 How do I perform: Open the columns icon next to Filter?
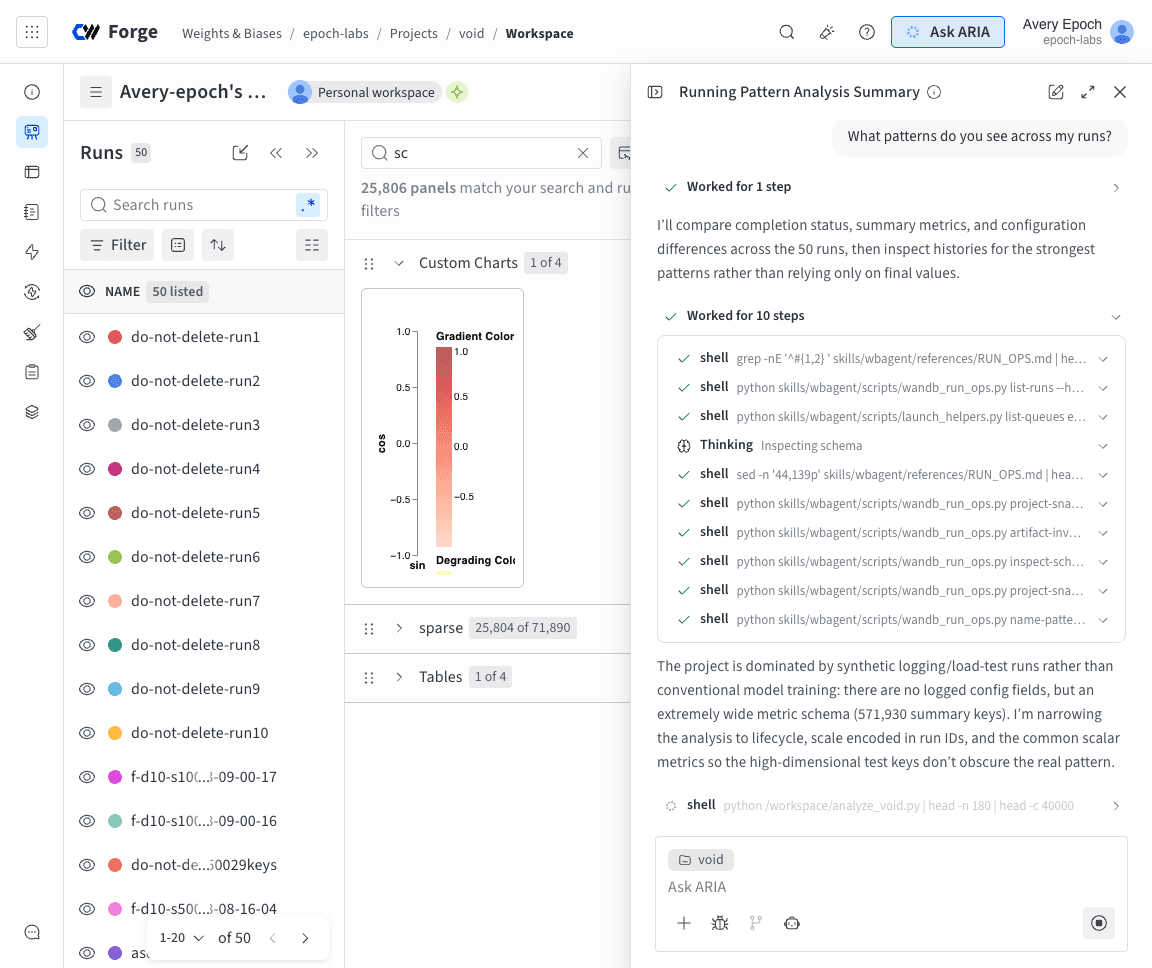[x=178, y=245]
